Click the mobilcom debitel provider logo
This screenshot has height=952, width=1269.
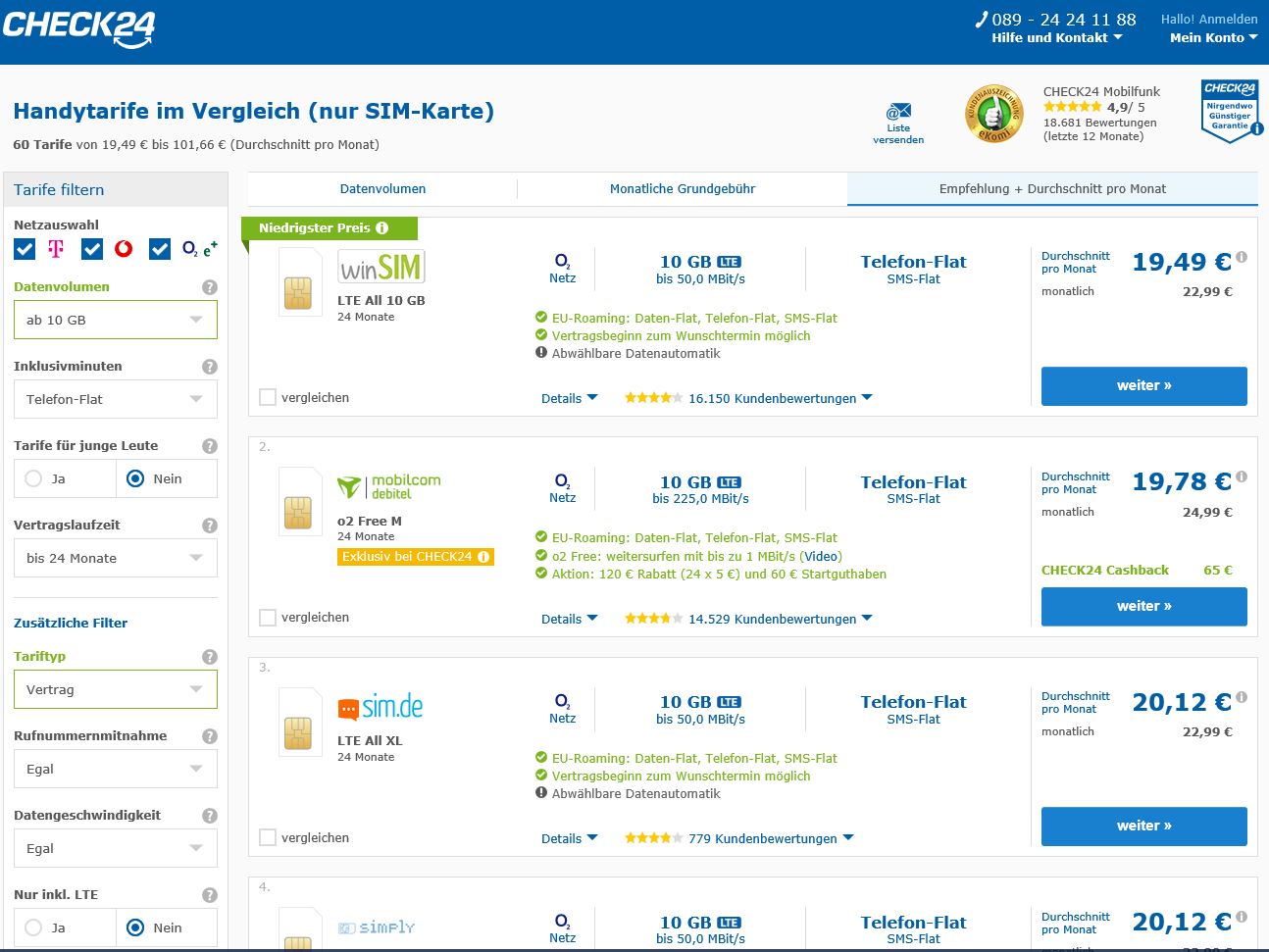click(x=388, y=486)
